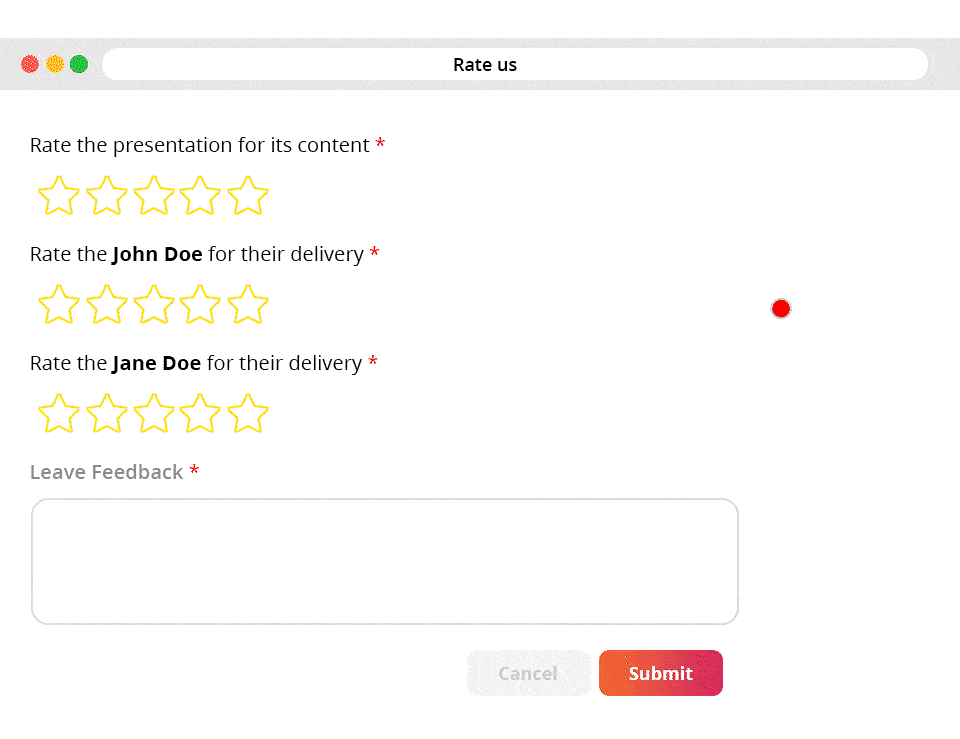Give John Doe one star
This screenshot has width=960, height=739.
coord(59,305)
